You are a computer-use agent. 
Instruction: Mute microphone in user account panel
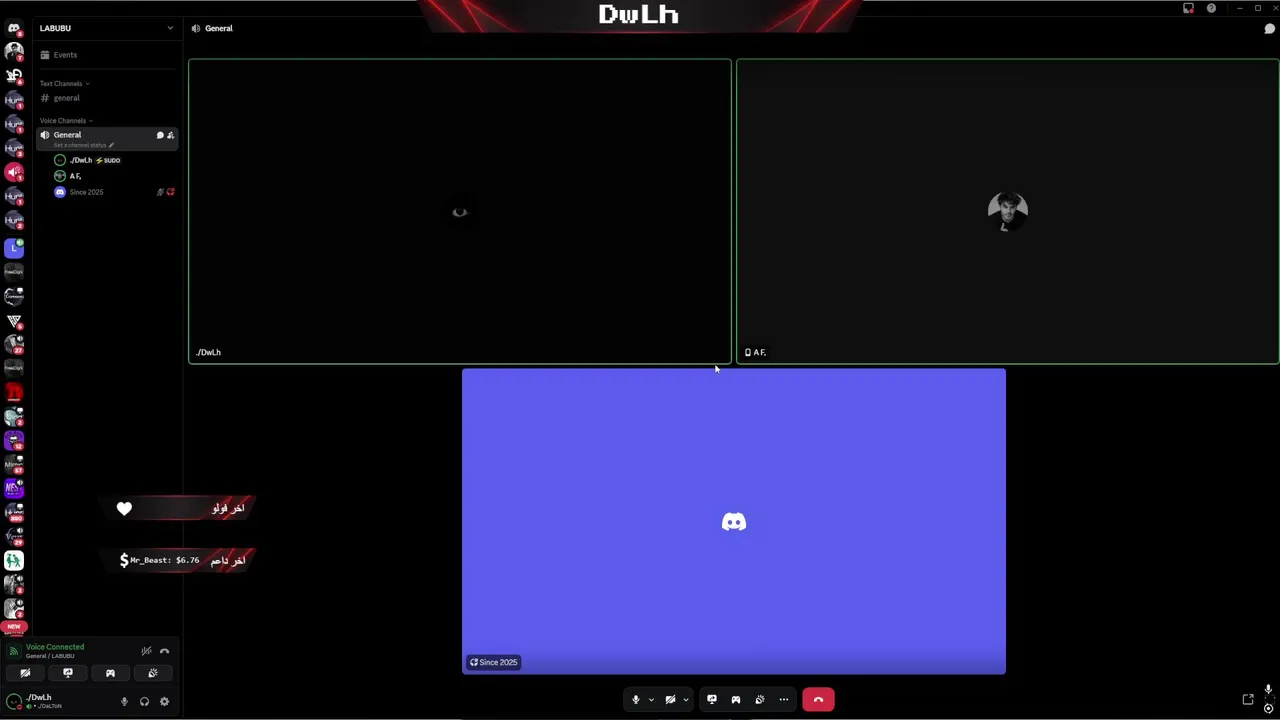point(124,701)
